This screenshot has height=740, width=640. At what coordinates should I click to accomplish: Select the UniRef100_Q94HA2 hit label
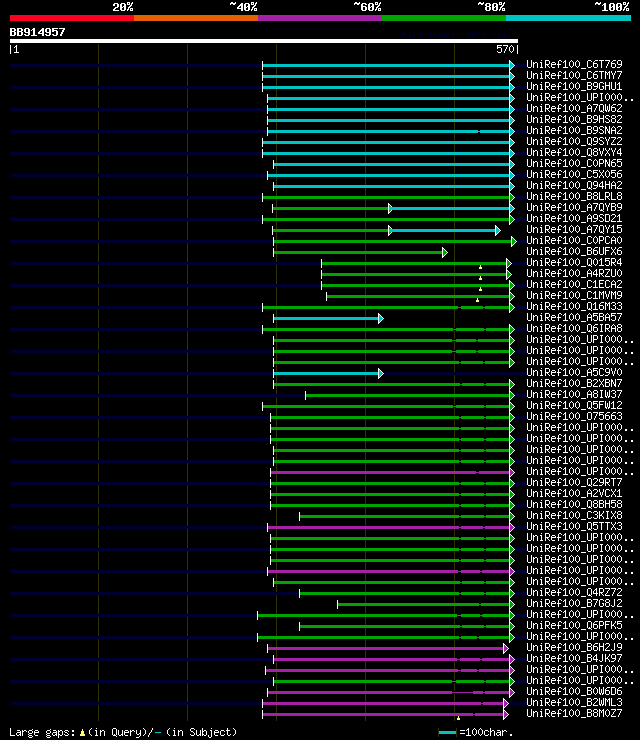click(574, 185)
